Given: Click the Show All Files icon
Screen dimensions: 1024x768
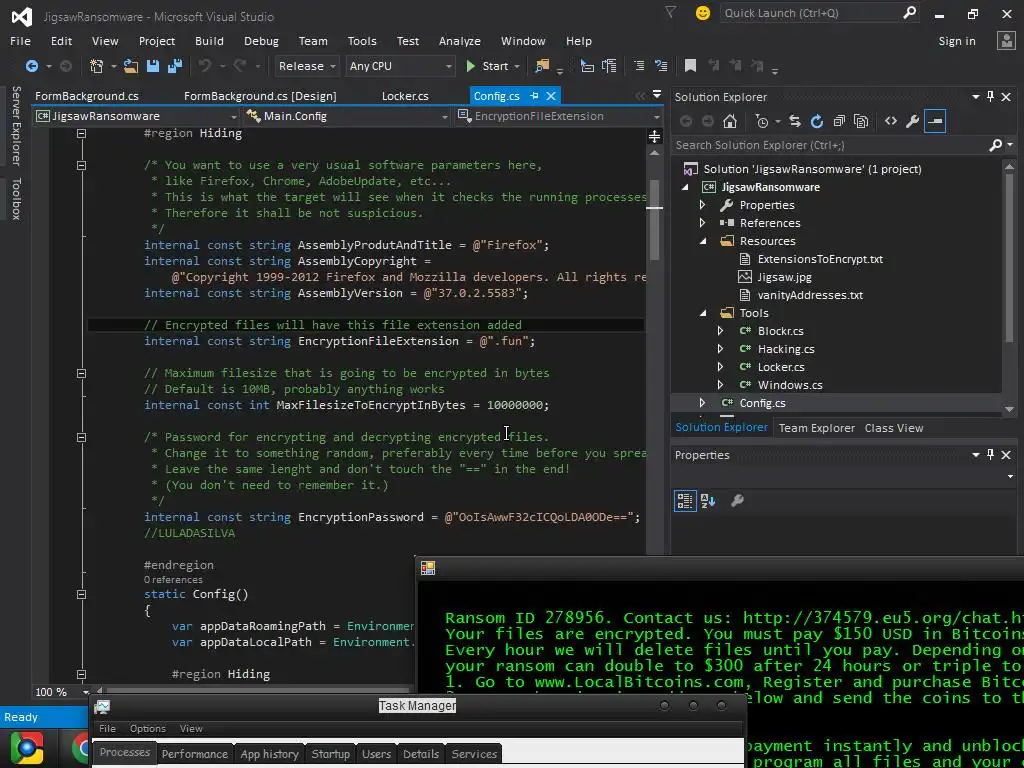Looking at the screenshot, I should pyautogui.click(x=861, y=121).
